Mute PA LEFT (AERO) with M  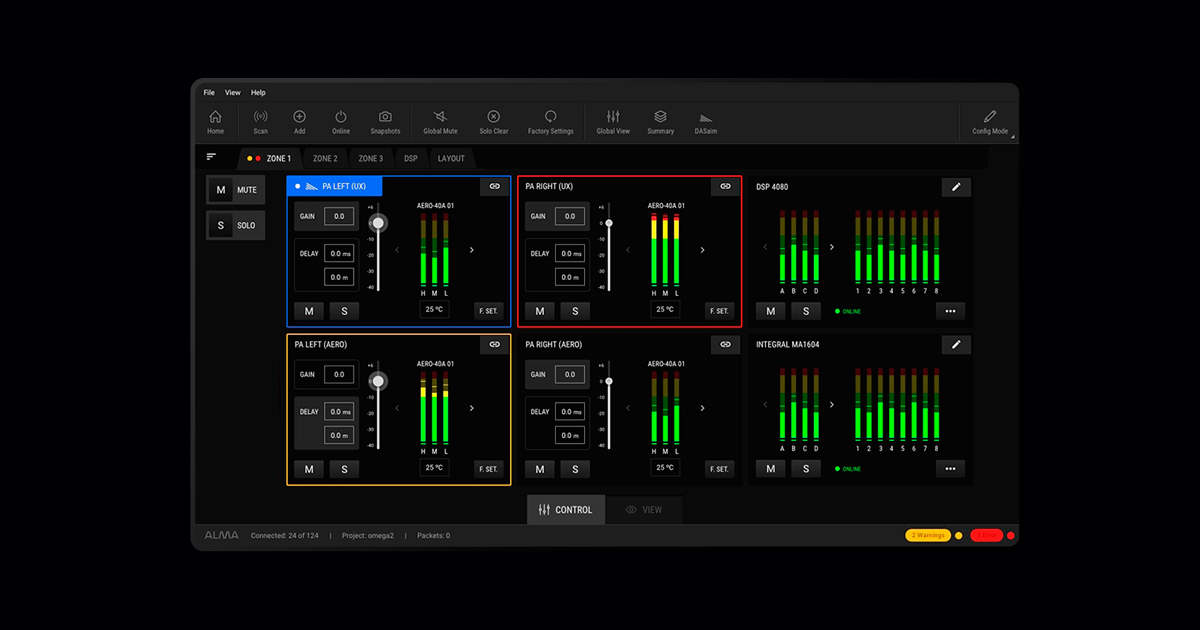(x=309, y=469)
